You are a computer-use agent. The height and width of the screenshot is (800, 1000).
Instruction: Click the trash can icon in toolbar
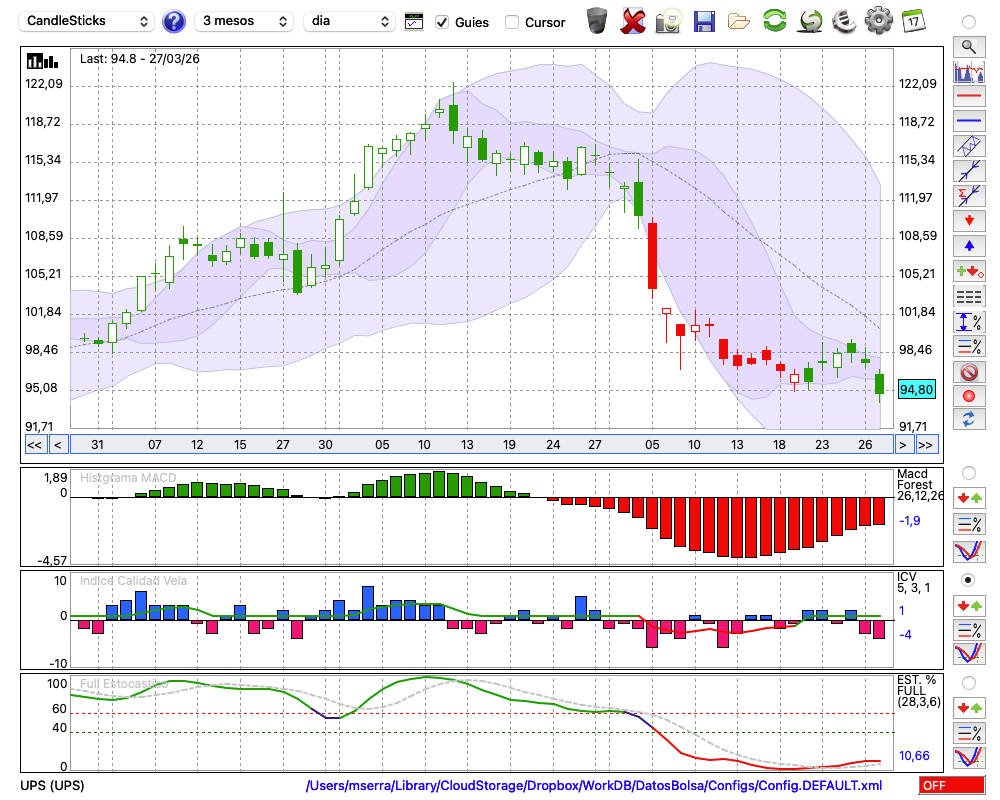point(597,21)
